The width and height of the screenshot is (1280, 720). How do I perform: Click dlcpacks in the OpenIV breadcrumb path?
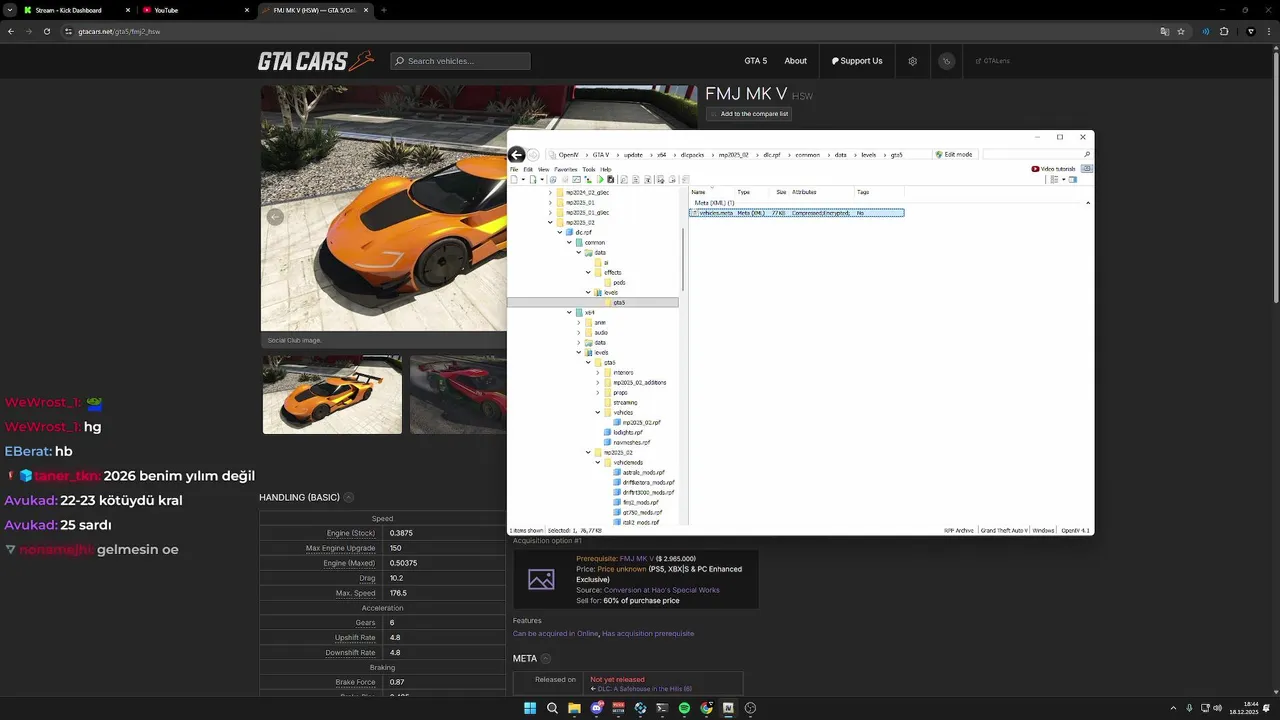coord(692,155)
